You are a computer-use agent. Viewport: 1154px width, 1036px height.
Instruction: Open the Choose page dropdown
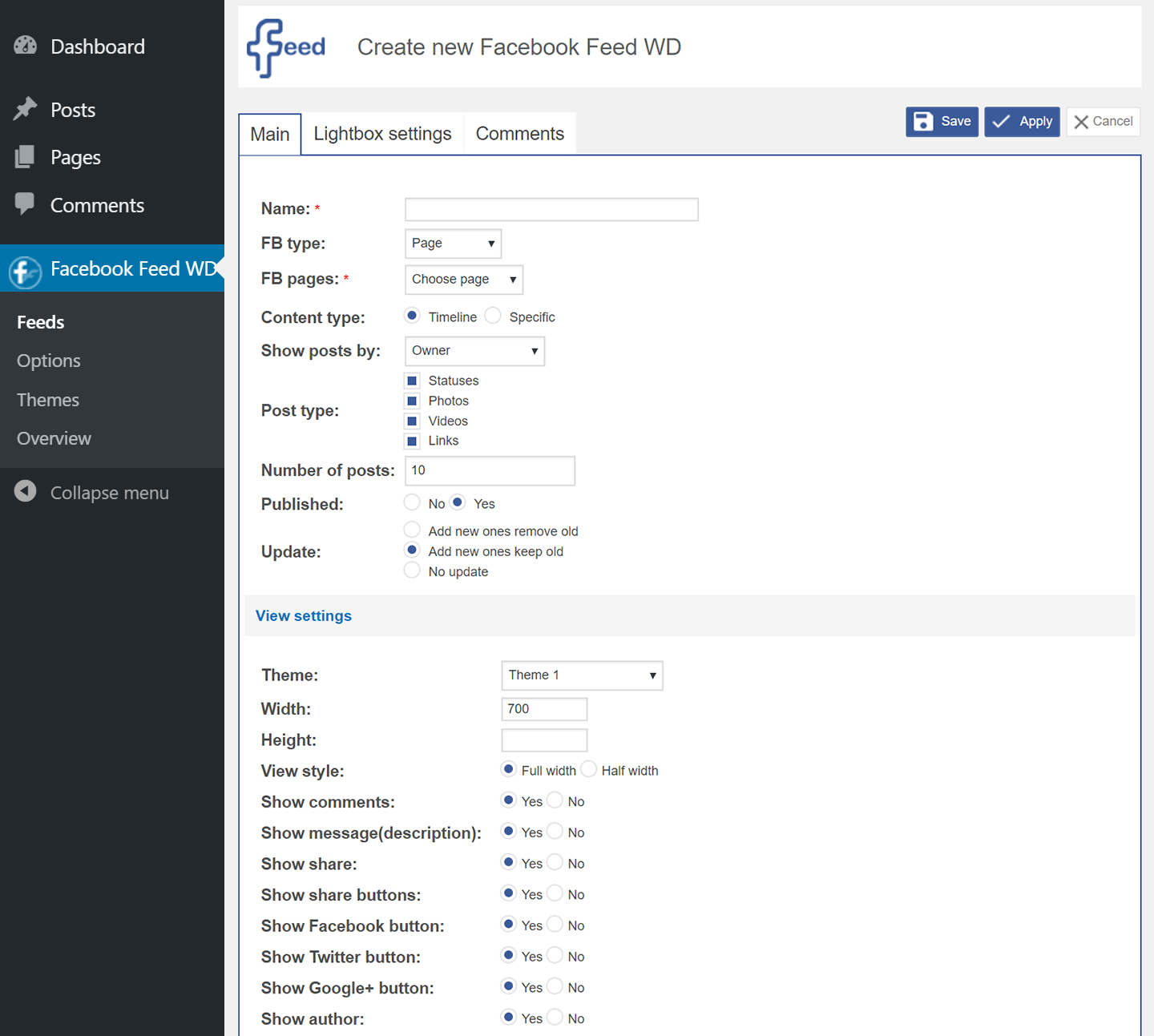tap(464, 280)
